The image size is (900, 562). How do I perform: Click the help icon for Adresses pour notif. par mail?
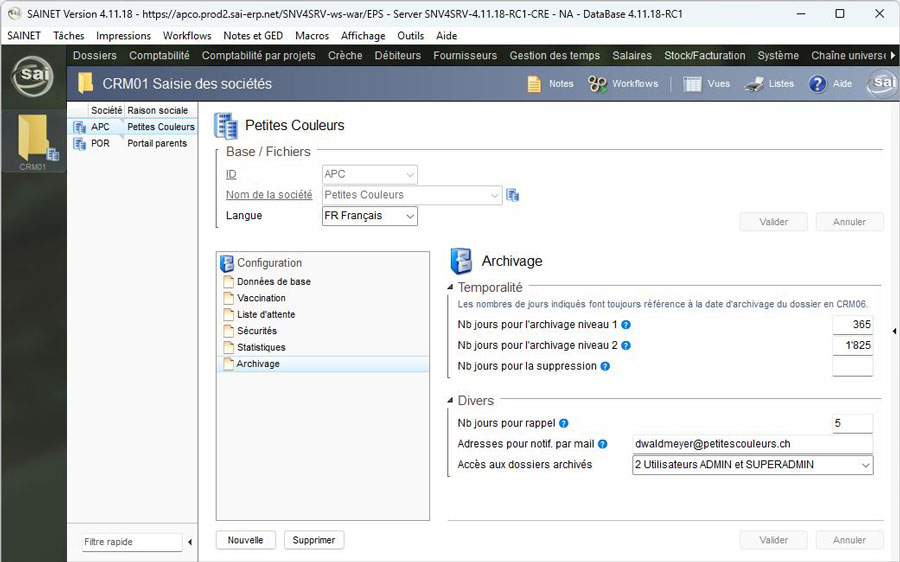(602, 444)
